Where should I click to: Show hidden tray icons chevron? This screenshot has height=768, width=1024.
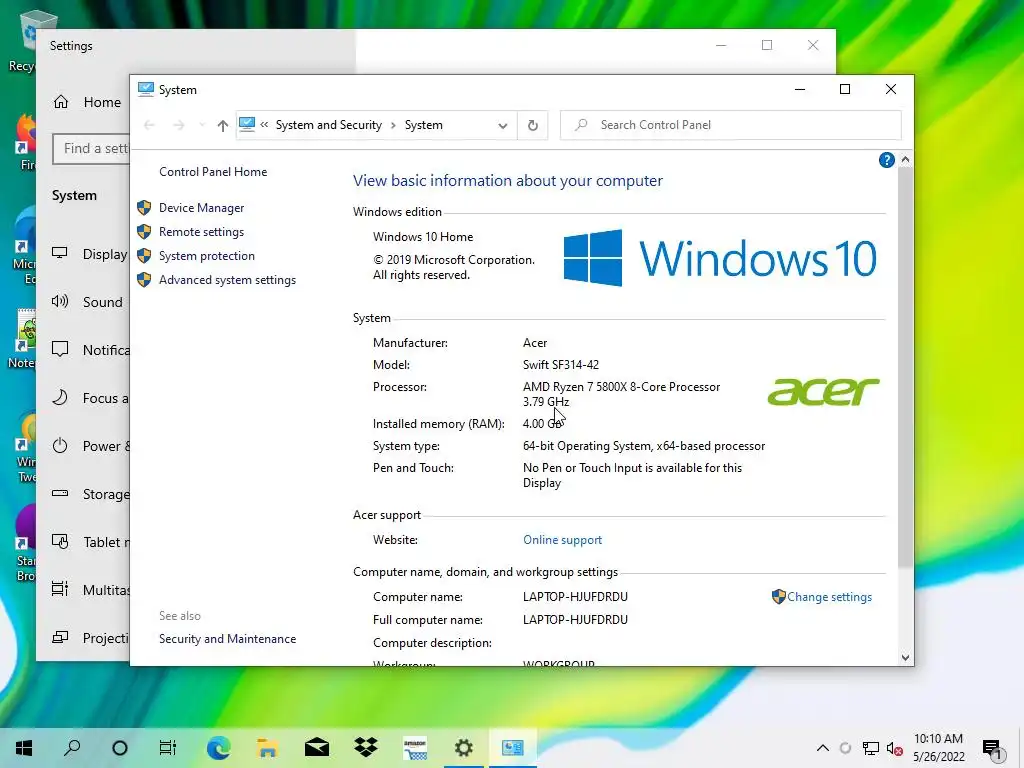click(x=823, y=748)
